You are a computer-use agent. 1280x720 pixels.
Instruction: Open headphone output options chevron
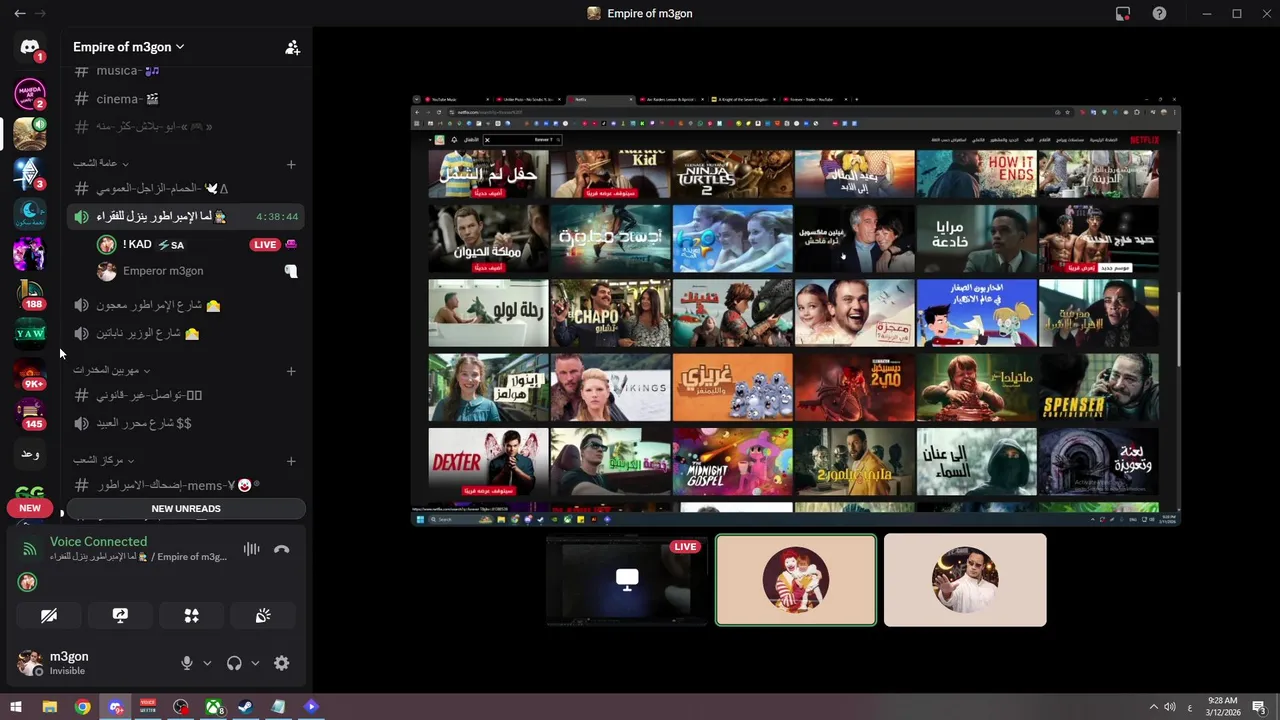(255, 663)
